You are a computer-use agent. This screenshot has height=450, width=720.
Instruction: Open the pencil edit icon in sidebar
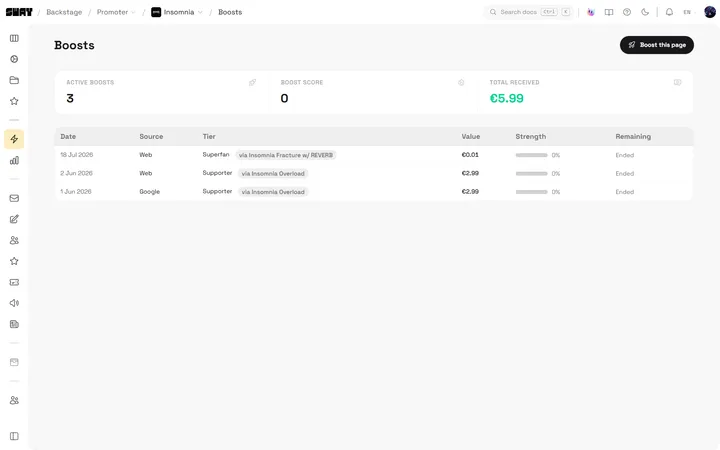tap(14, 219)
